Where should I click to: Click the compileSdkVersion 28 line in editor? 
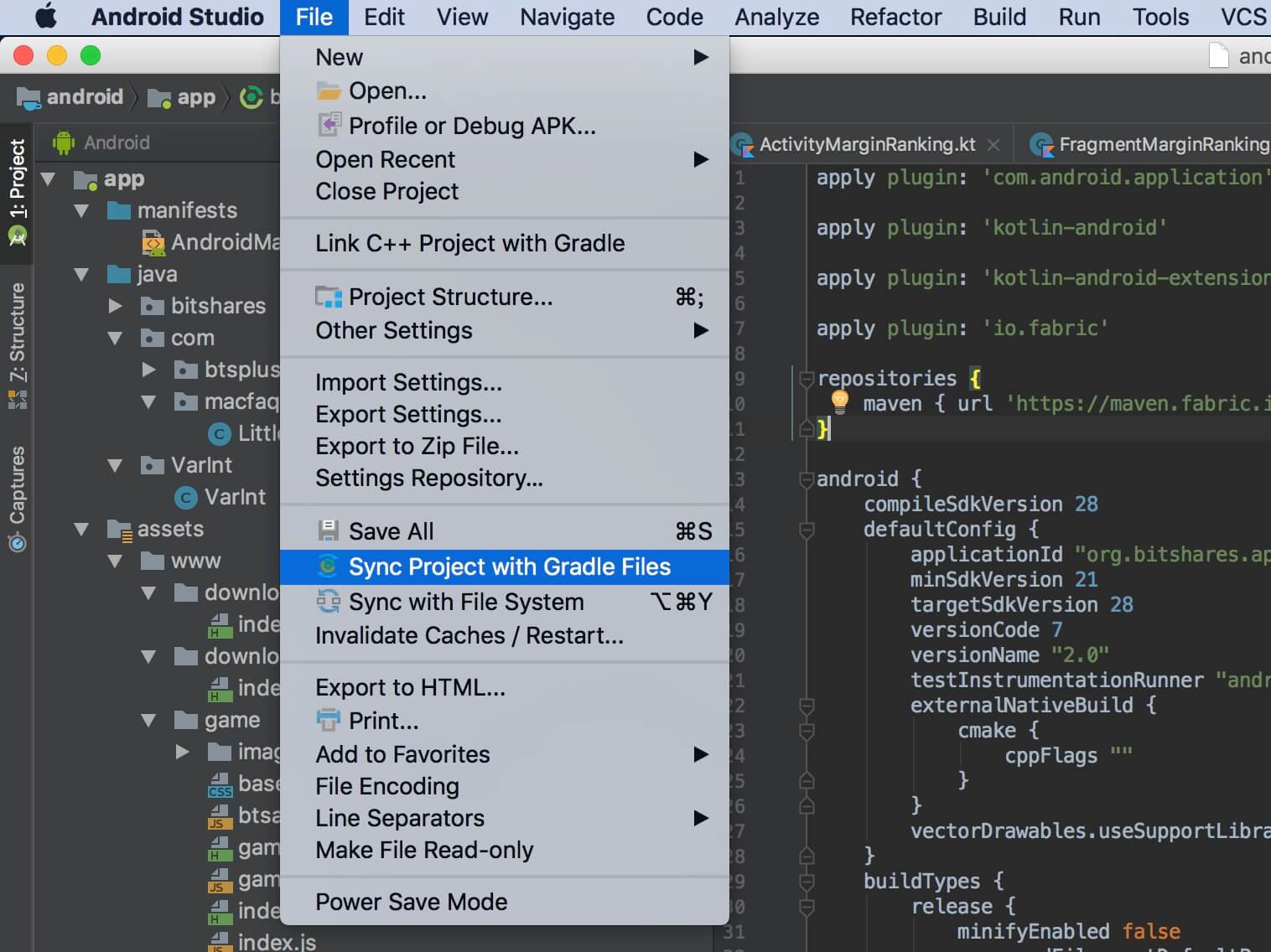[x=981, y=504]
